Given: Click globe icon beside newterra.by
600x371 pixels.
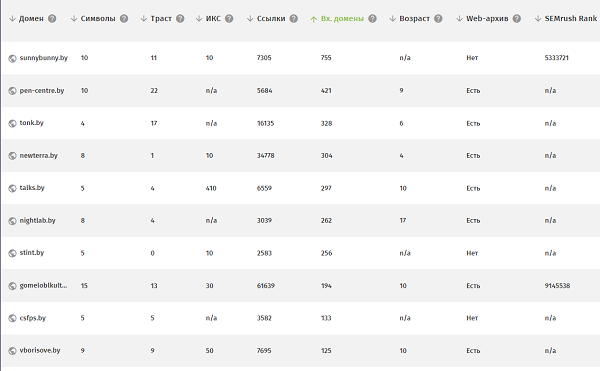Looking at the screenshot, I should point(12,156).
